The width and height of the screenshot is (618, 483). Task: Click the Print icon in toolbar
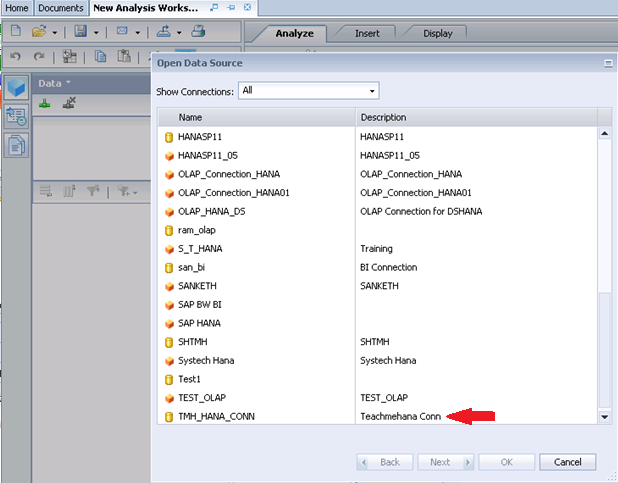pyautogui.click(x=199, y=32)
